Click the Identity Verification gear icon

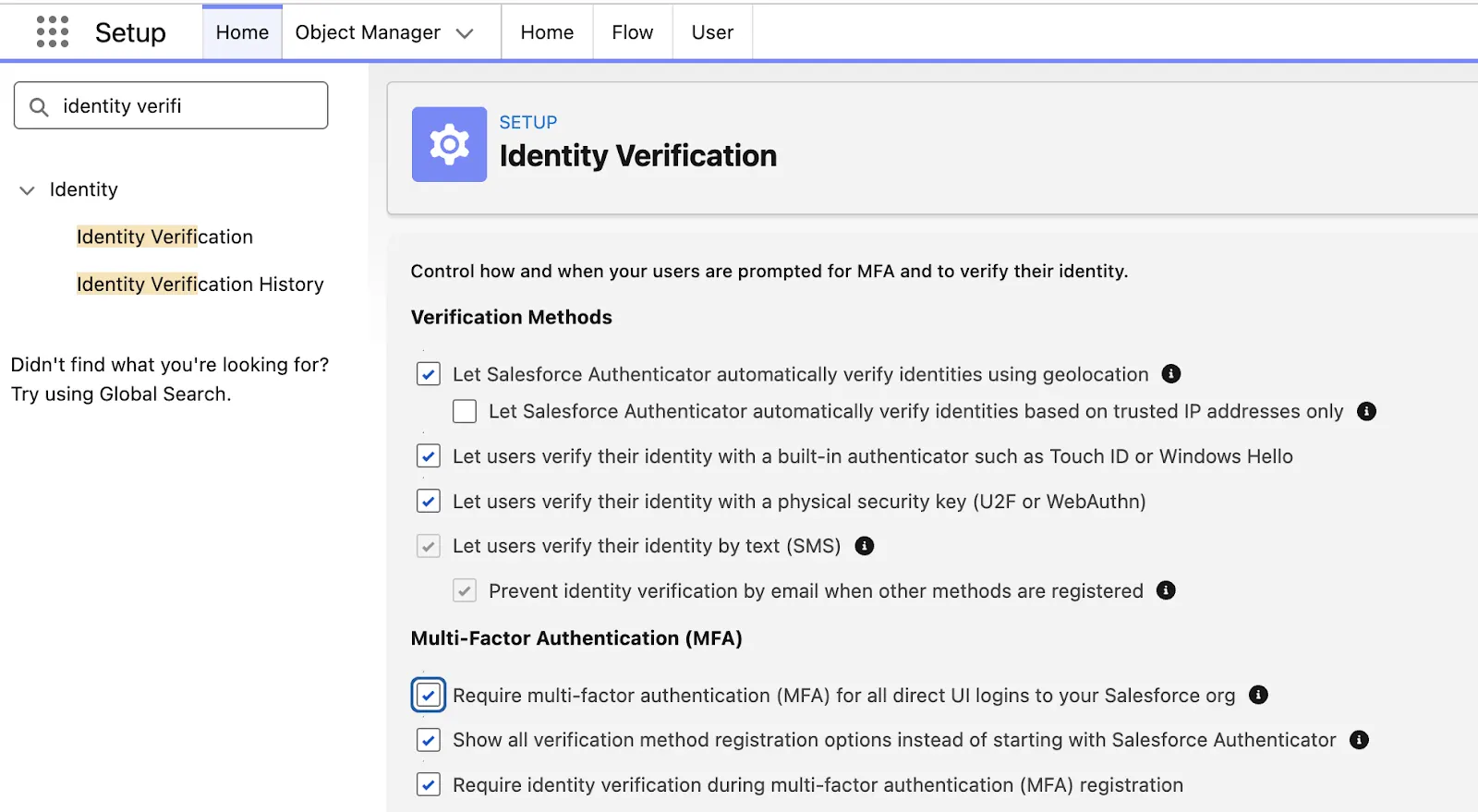point(449,145)
